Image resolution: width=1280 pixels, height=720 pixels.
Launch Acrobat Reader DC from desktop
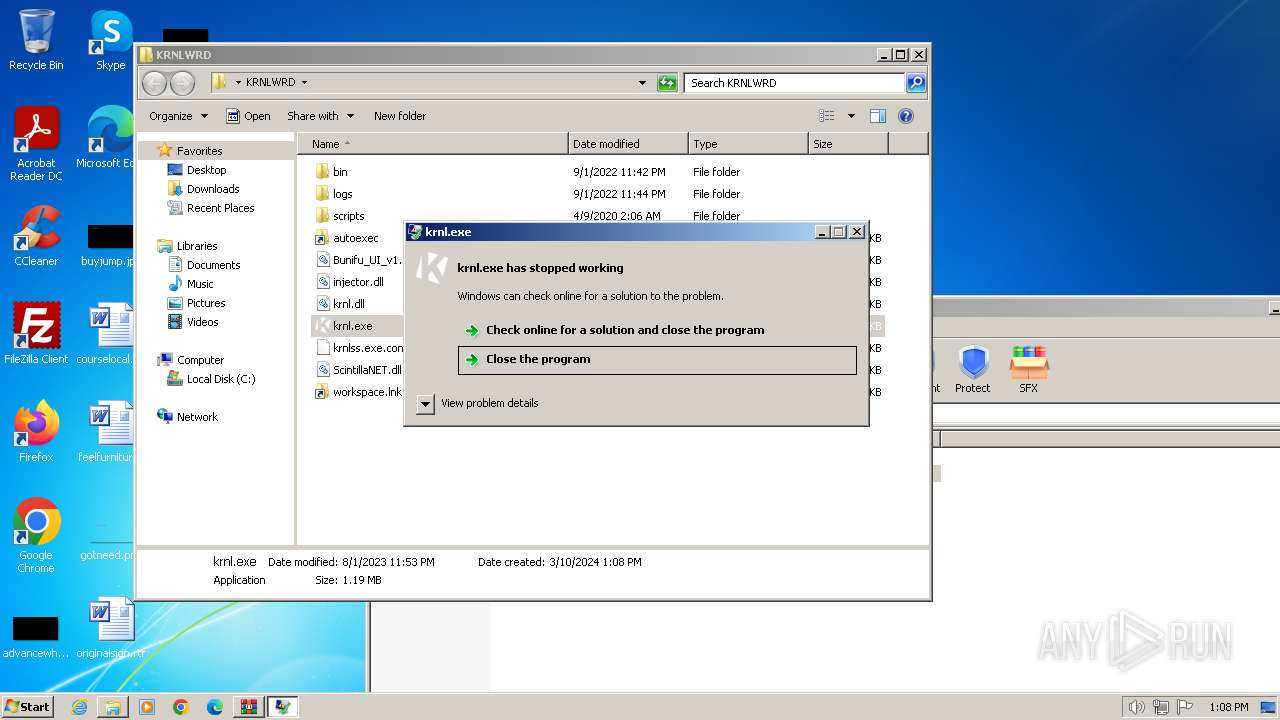[x=36, y=143]
